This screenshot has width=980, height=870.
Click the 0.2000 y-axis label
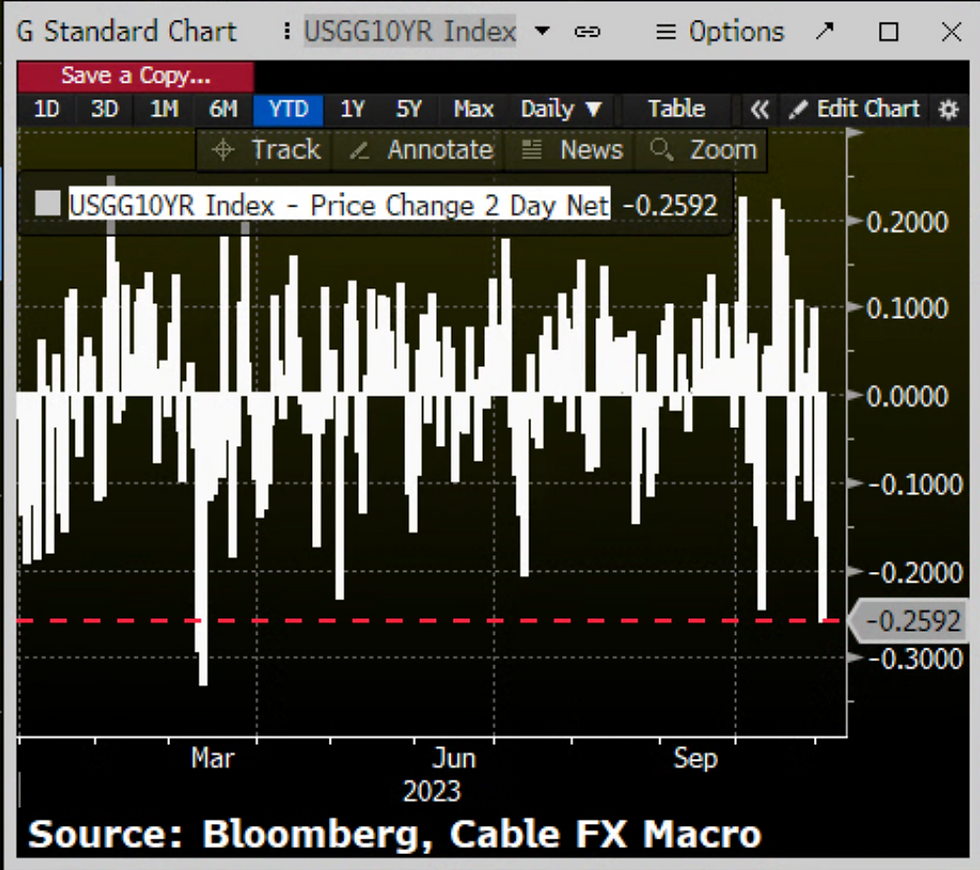[x=908, y=222]
